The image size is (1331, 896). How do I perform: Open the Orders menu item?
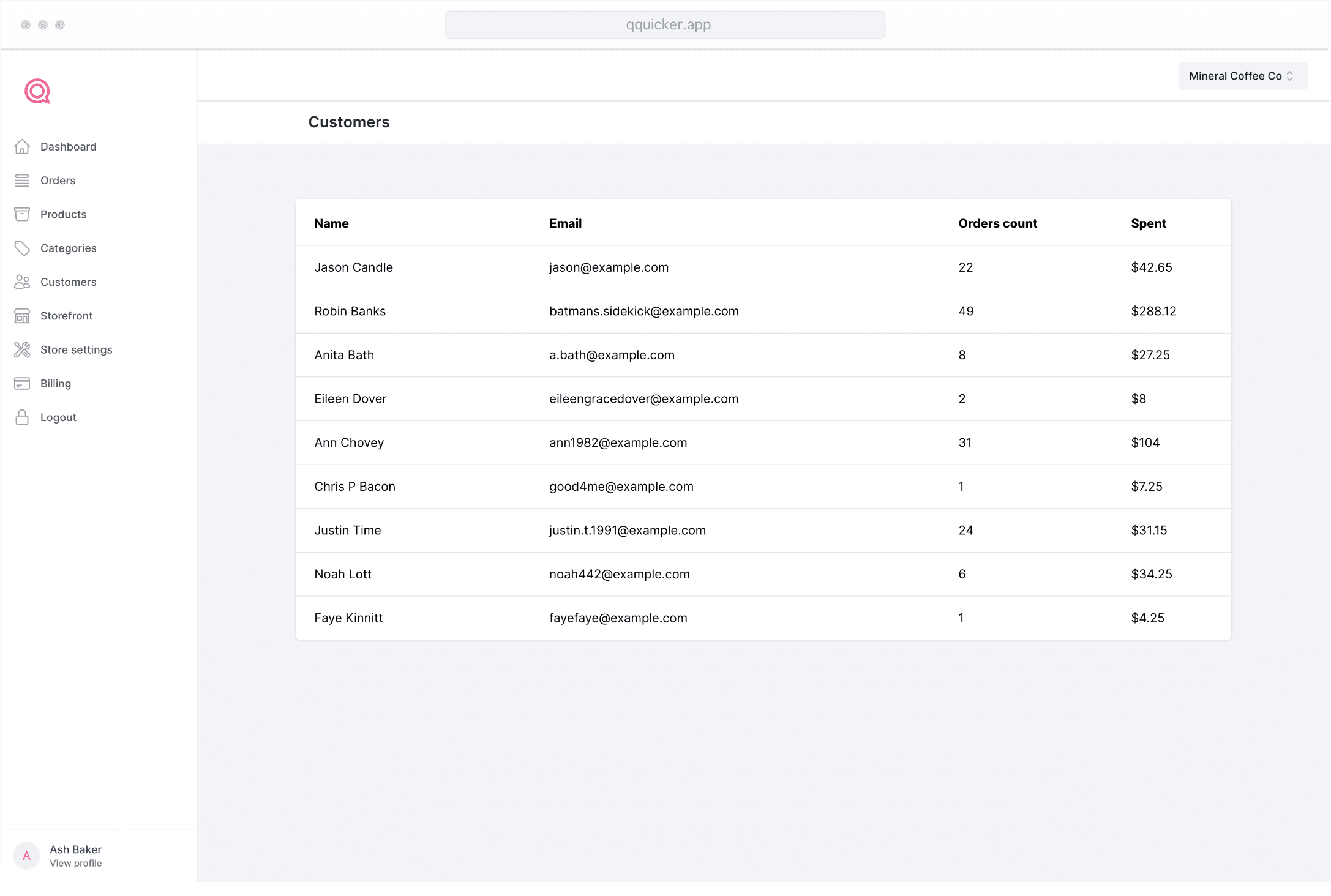[x=58, y=181]
